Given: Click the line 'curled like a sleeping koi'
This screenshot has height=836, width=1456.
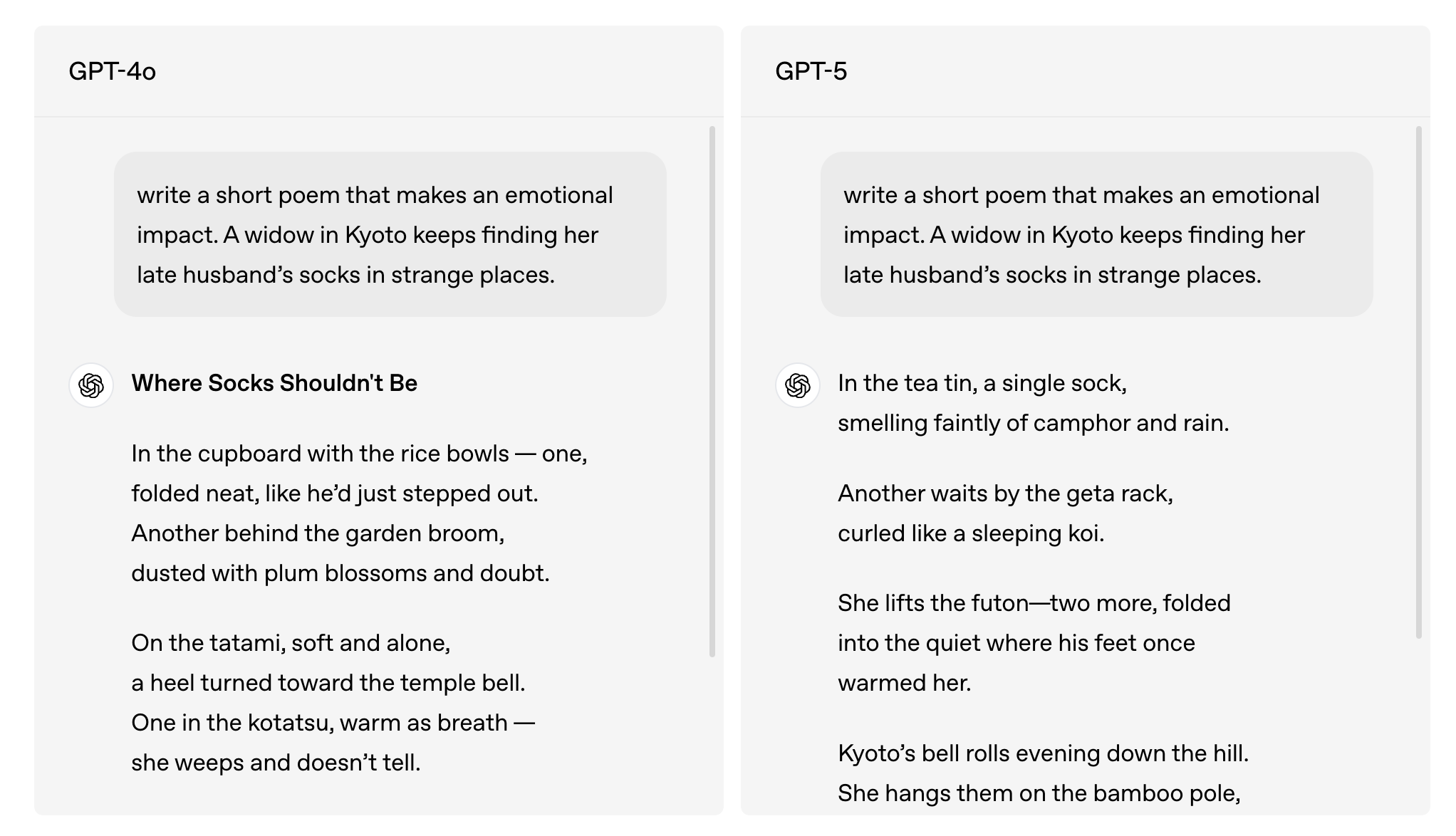Looking at the screenshot, I should coord(971,533).
